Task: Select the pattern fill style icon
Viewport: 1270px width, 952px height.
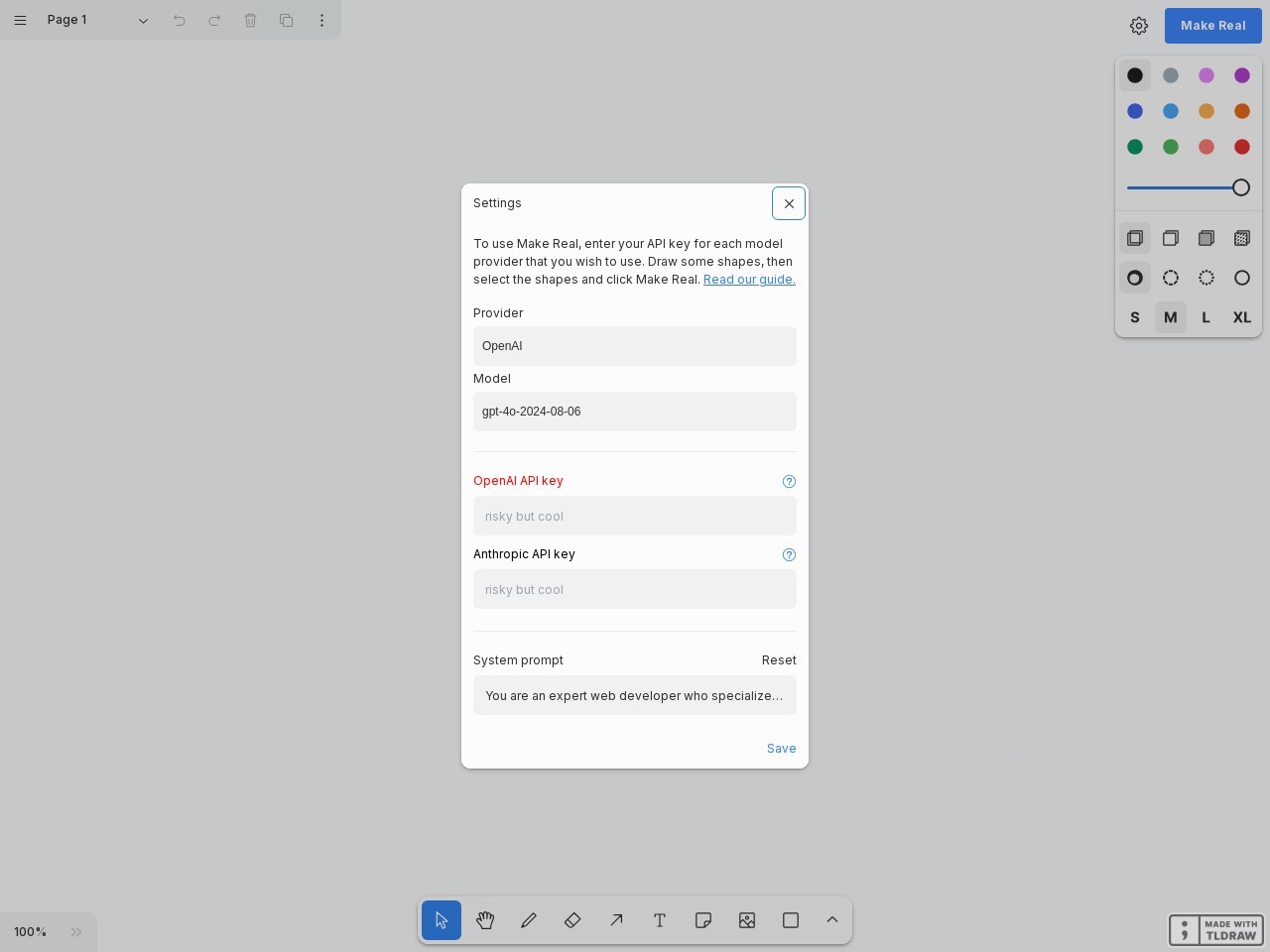Action: pyautogui.click(x=1242, y=238)
